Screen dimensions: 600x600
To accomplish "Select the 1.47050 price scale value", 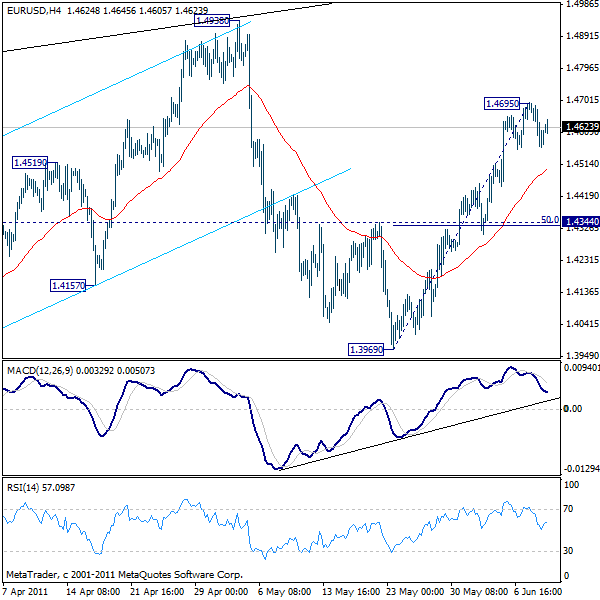I will (581, 100).
